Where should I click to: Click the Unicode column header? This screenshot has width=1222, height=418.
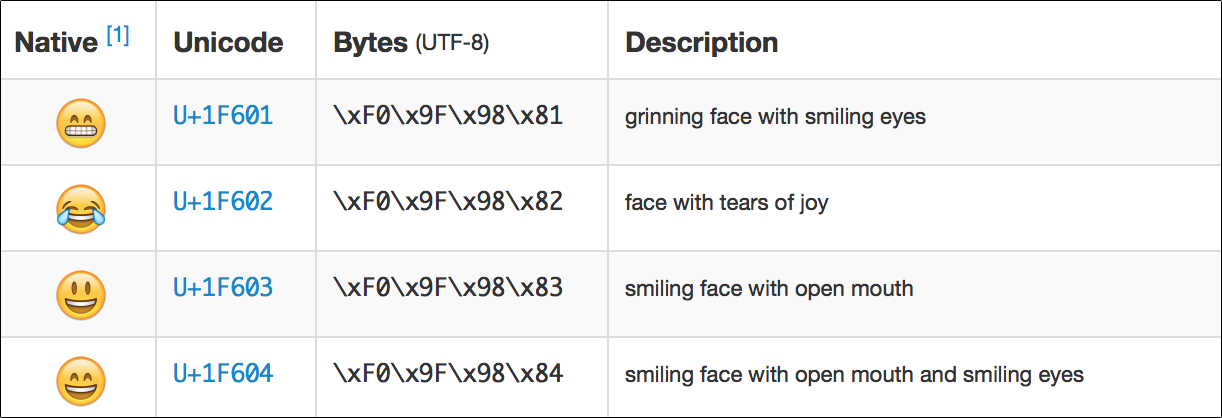point(228,43)
